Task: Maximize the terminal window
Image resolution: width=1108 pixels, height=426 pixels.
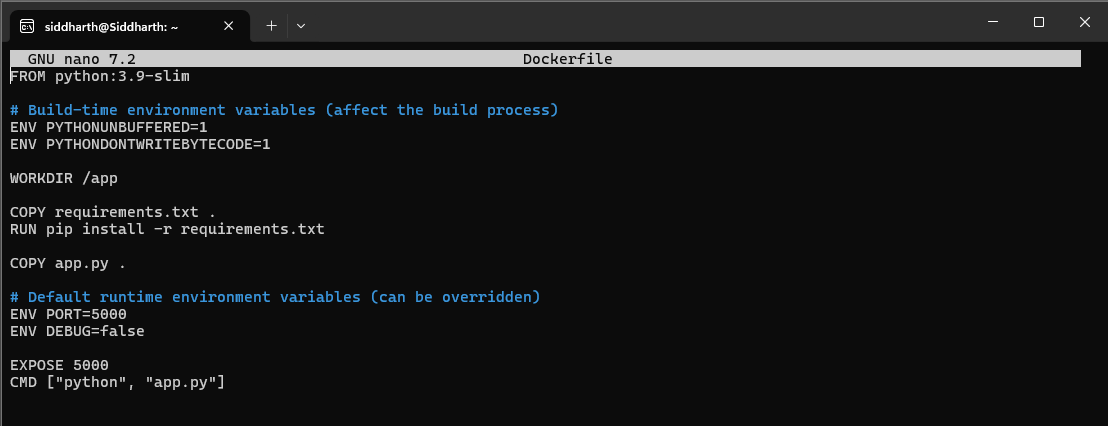Action: 1039,22
